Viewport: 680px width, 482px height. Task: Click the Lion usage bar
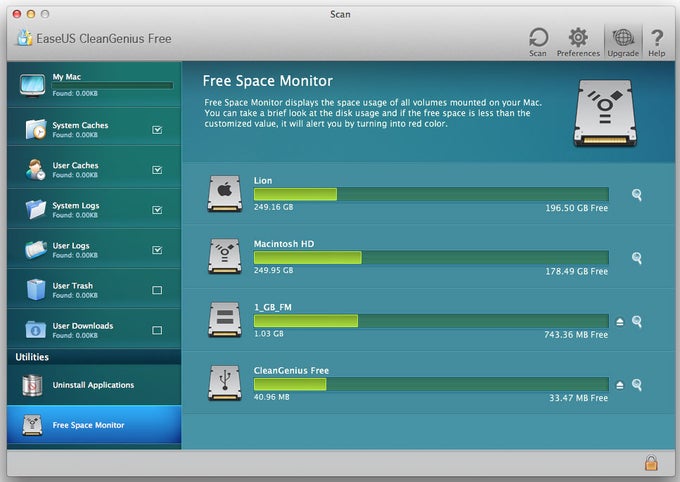431,194
